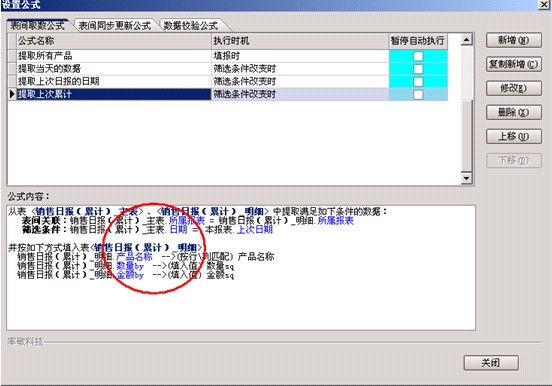Image resolution: width=552 pixels, height=386 pixels.
Task: Click the 公式名称 column header
Action: [x=114, y=41]
